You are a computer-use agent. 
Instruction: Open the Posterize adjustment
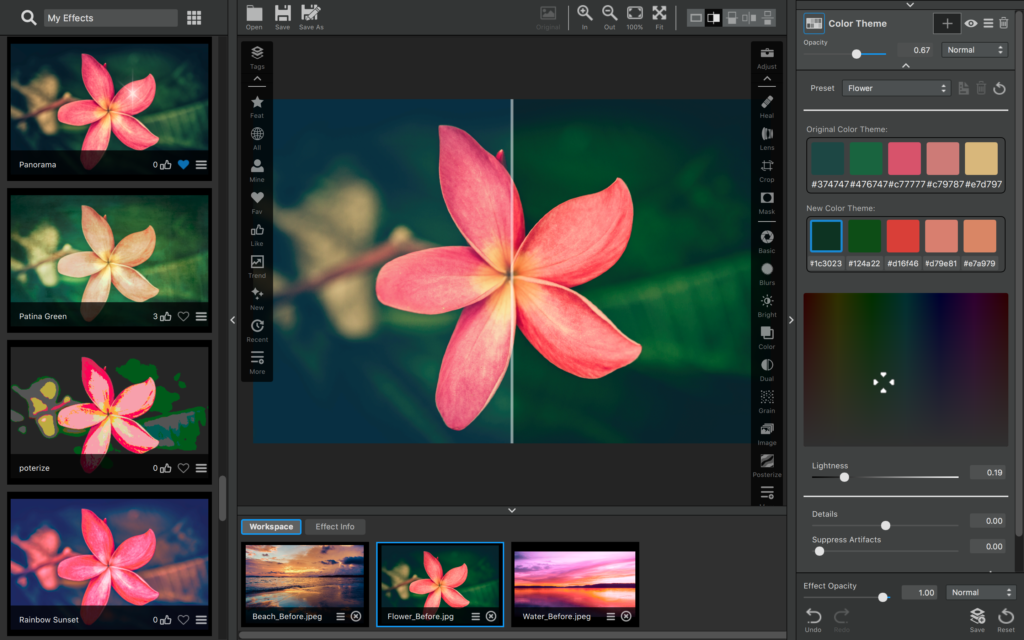pyautogui.click(x=767, y=466)
